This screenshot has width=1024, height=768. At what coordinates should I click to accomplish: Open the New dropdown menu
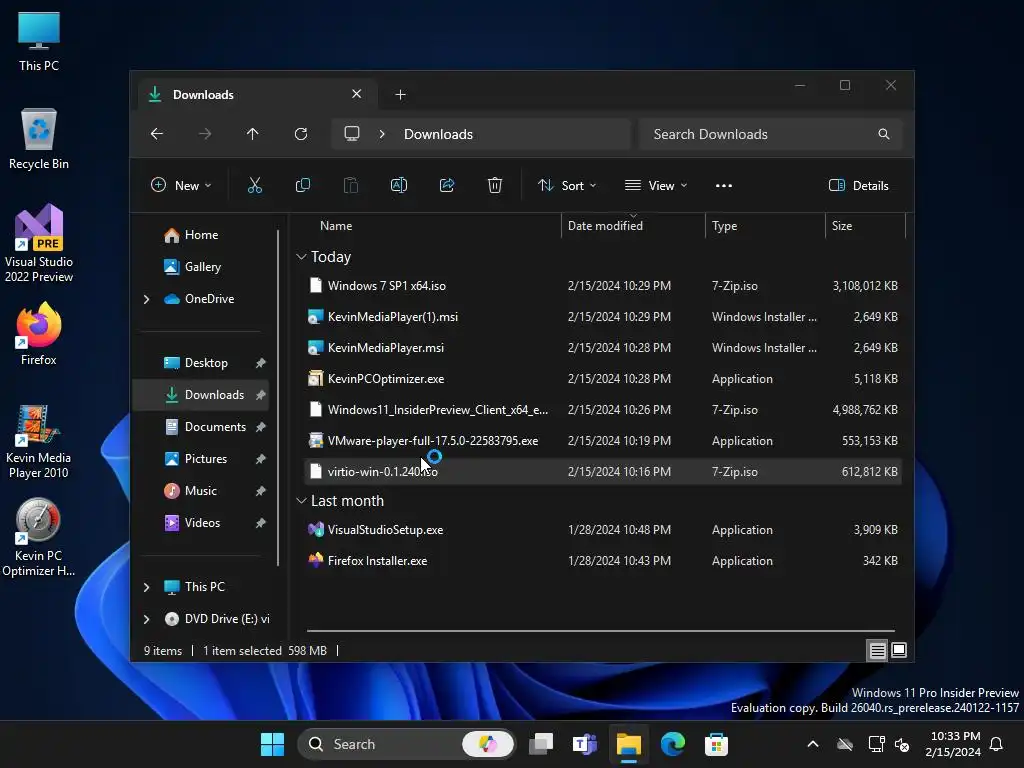click(x=181, y=185)
